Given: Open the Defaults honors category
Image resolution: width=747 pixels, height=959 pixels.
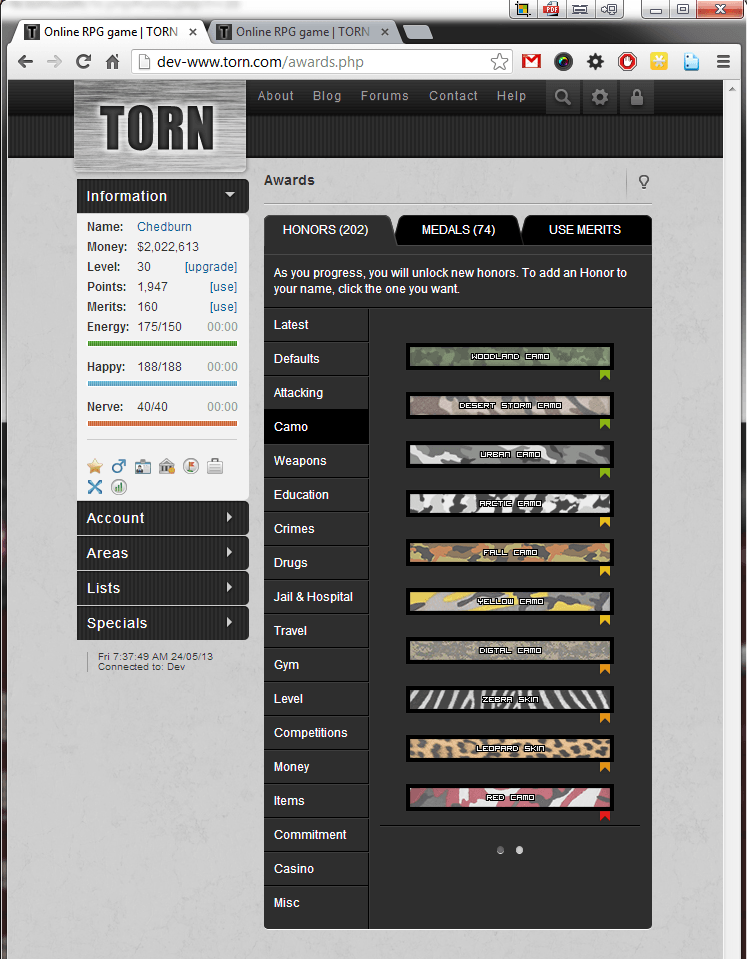Looking at the screenshot, I should tap(316, 359).
